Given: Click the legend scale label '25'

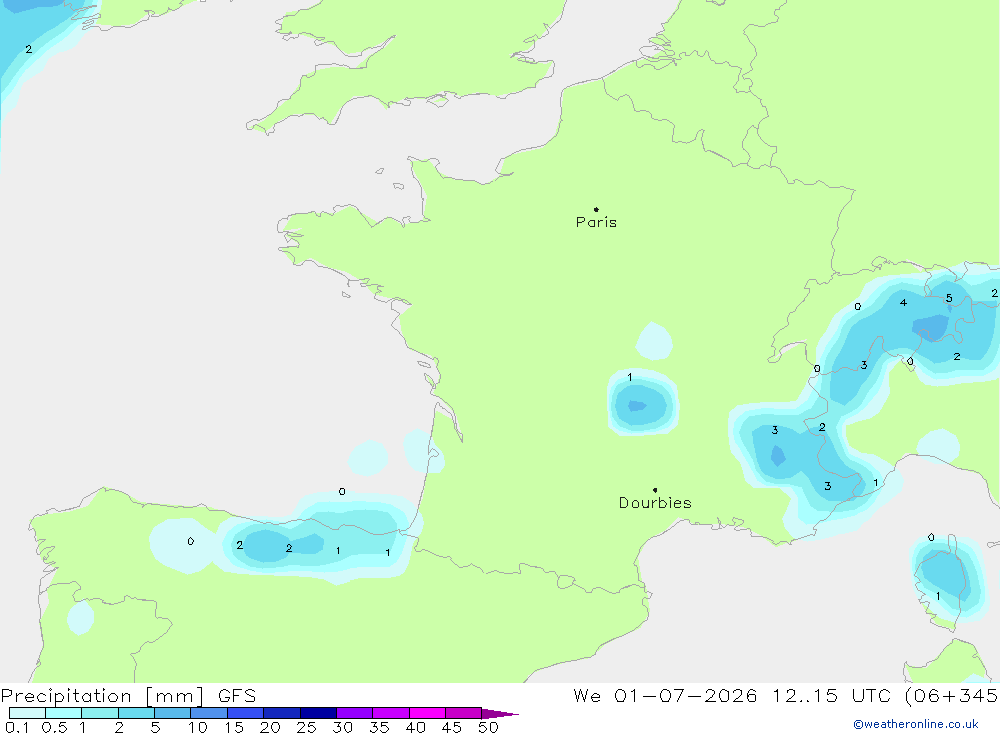Looking at the screenshot, I should (307, 727).
